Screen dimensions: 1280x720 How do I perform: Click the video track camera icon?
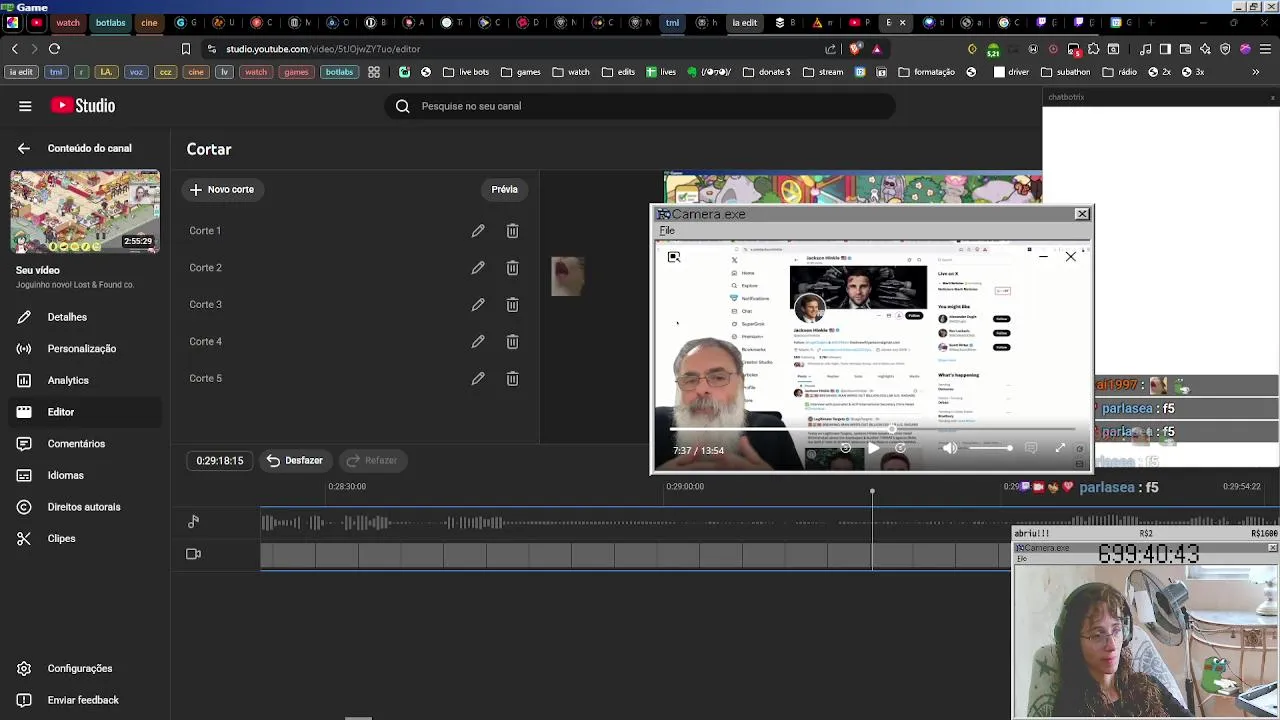coord(194,554)
